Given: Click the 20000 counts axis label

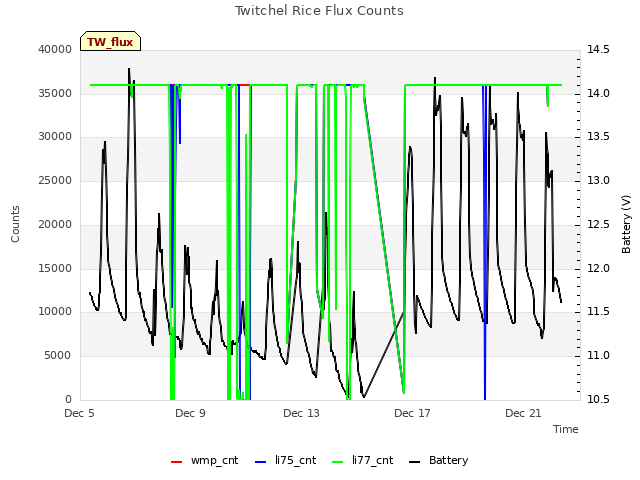Looking at the screenshot, I should [55, 224].
